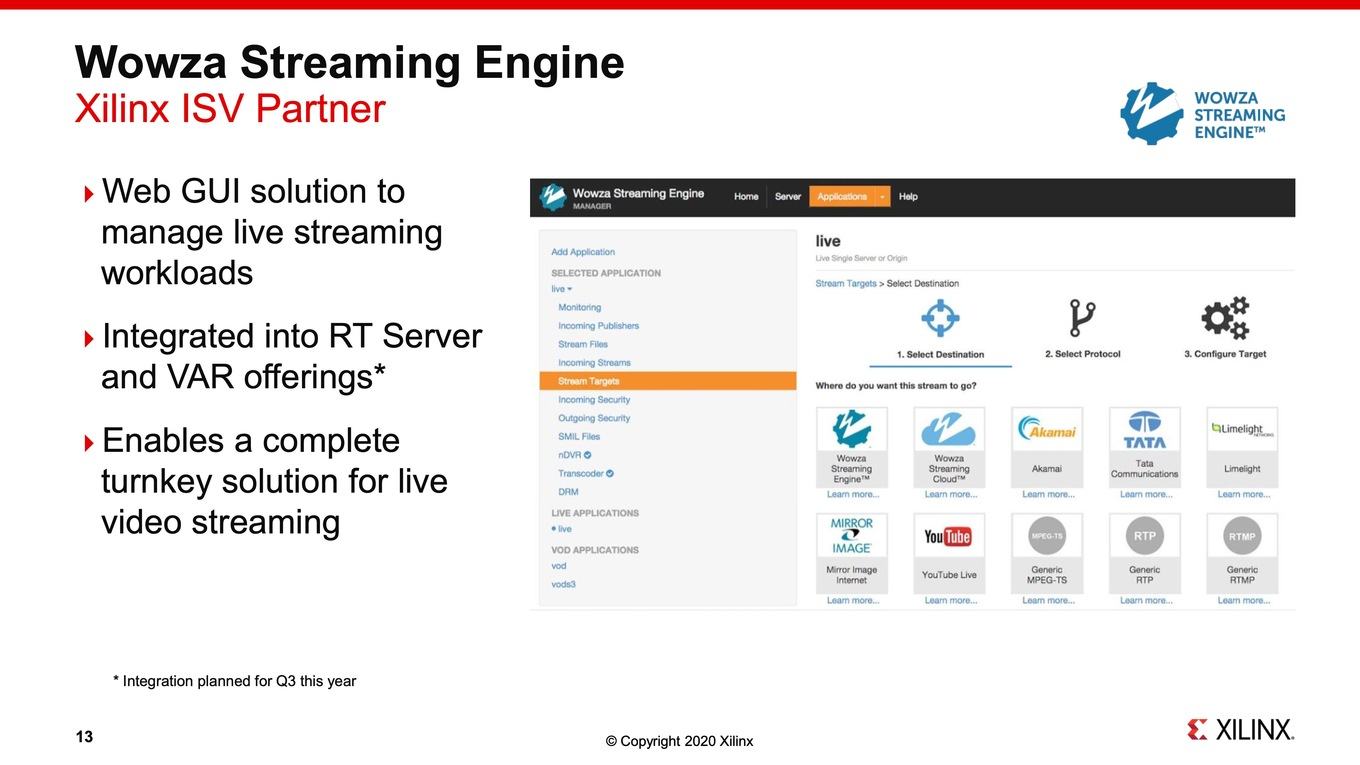Screen dimensions: 1360x765
Task: Choose Generic MPEG-TS destination icon
Action: click(x=1047, y=536)
